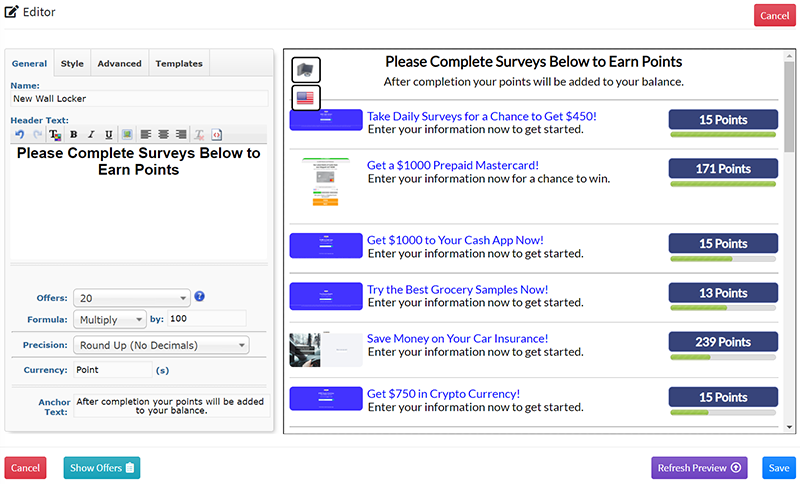Click the US flag country button
Viewport: 800px width, 484px height.
coord(305,98)
